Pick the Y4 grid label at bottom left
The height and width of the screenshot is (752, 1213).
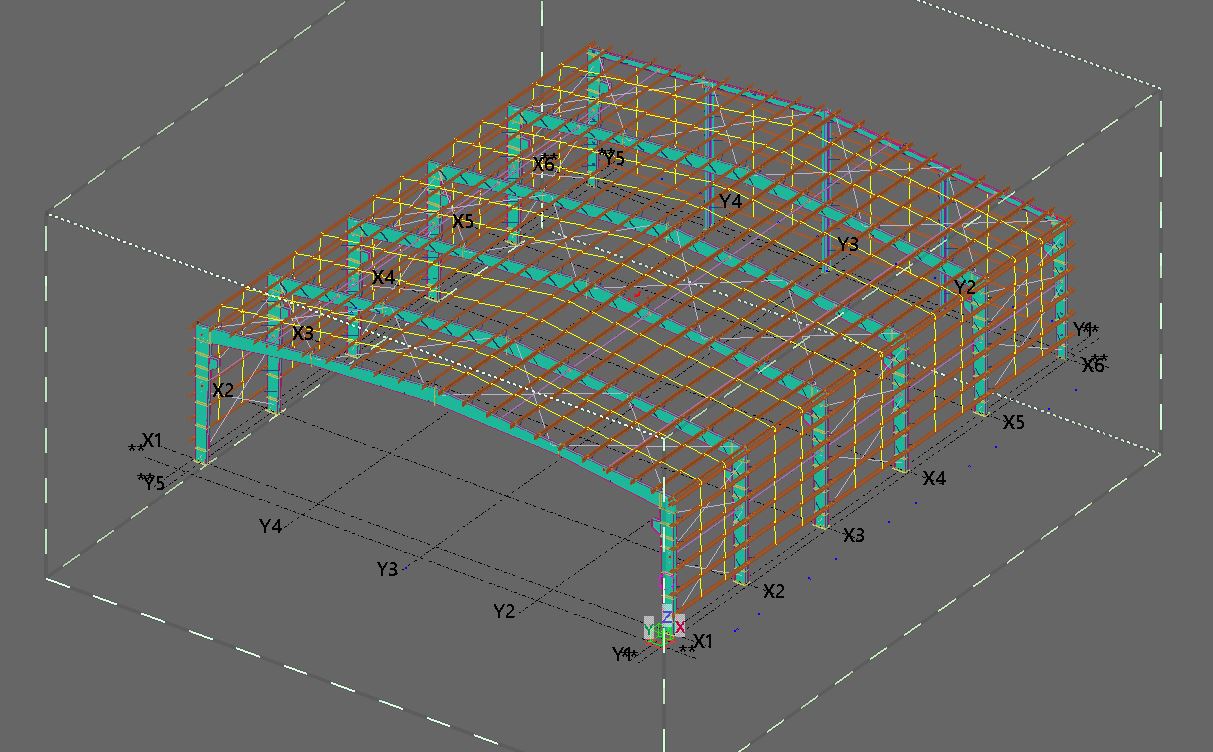270,526
